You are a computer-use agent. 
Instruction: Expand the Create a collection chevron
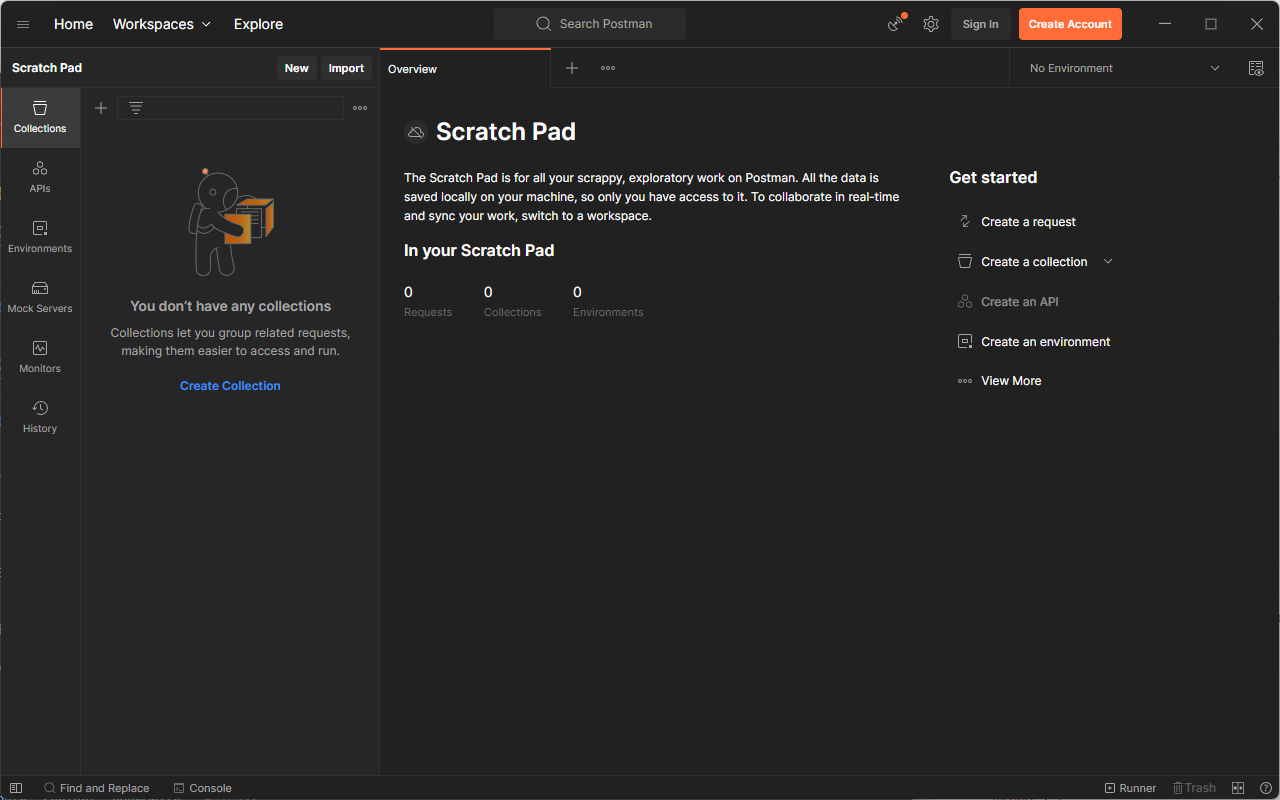tap(1108, 261)
